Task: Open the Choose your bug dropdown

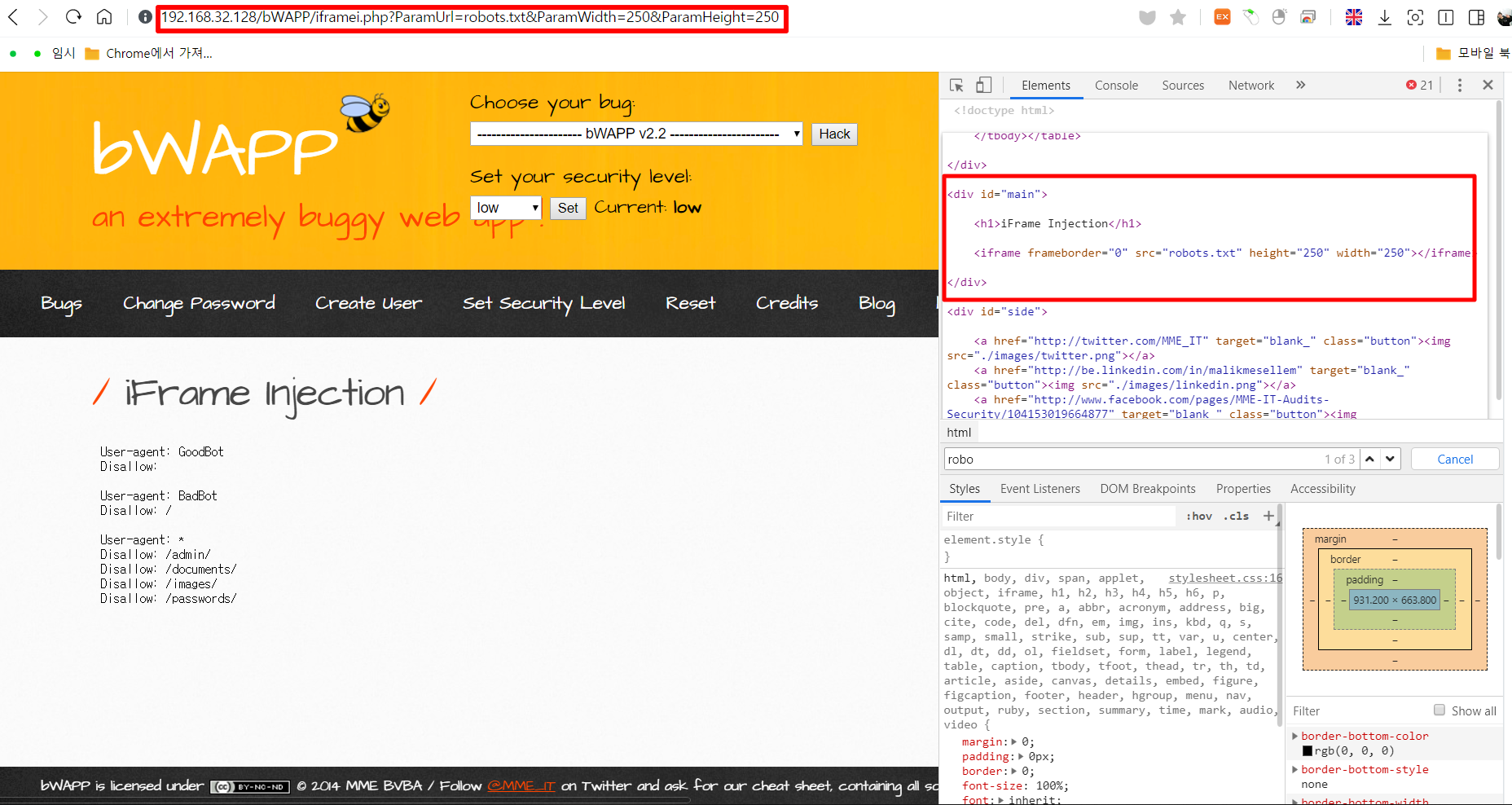Action: (x=636, y=134)
